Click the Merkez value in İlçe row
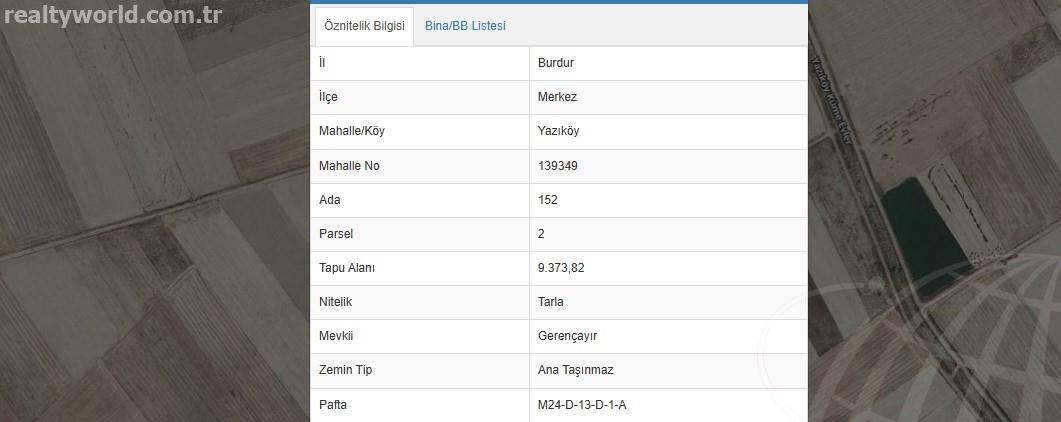Image resolution: width=1061 pixels, height=422 pixels. click(x=557, y=97)
